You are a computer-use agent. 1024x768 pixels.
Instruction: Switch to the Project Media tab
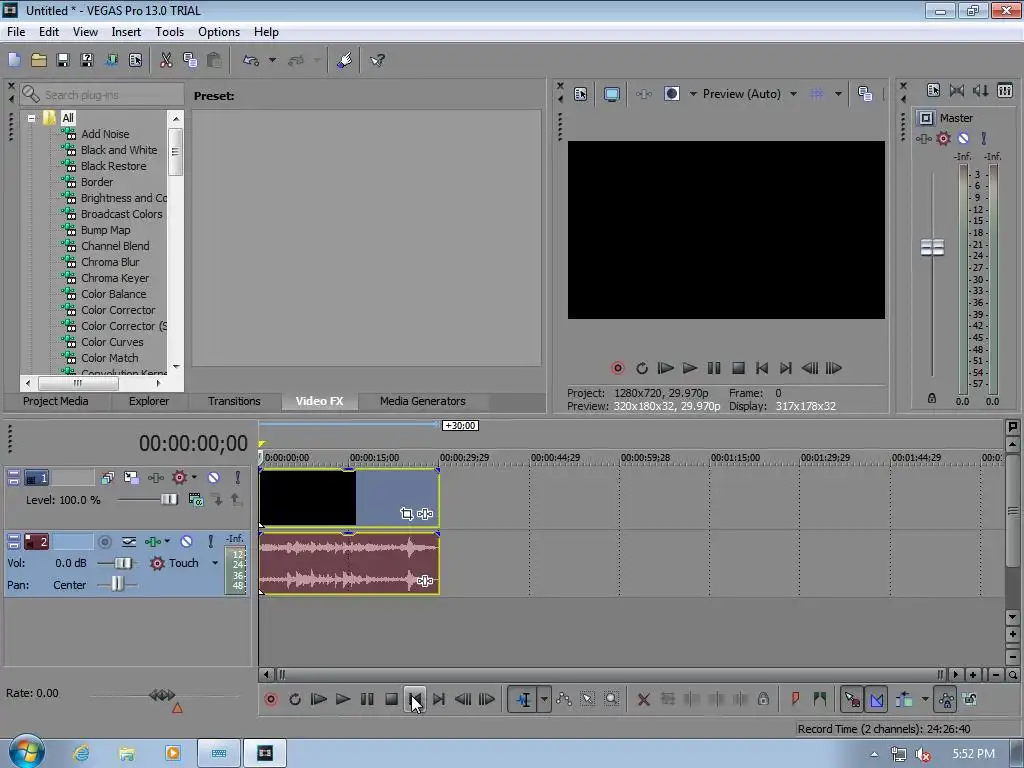(x=56, y=401)
